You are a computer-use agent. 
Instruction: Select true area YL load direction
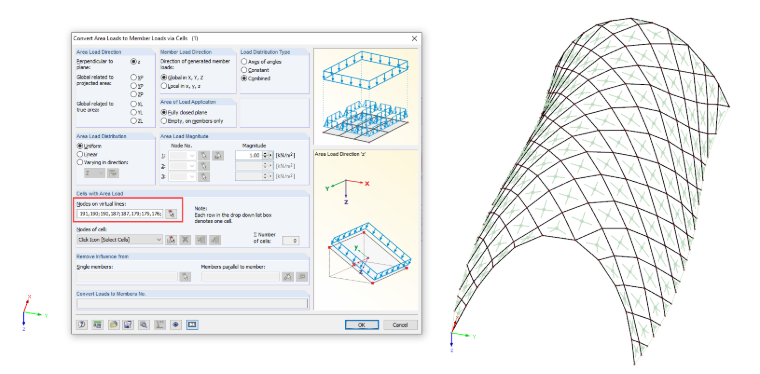point(134,112)
